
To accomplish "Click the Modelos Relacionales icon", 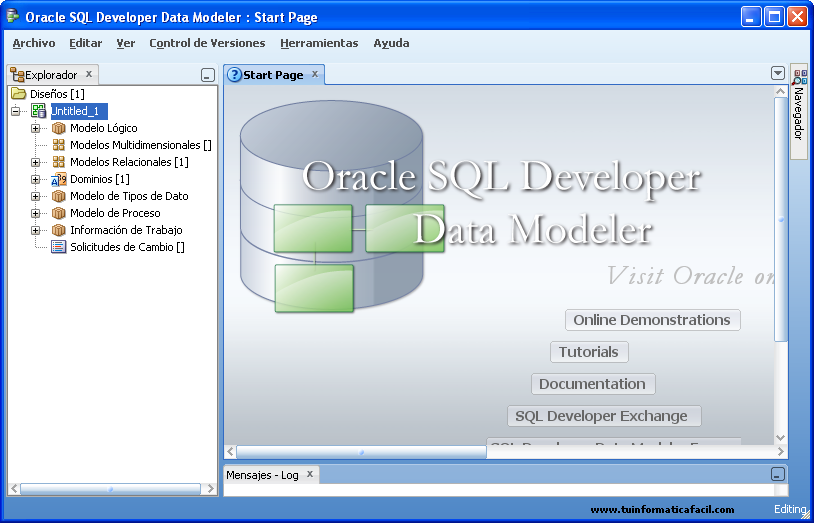I will (x=59, y=162).
